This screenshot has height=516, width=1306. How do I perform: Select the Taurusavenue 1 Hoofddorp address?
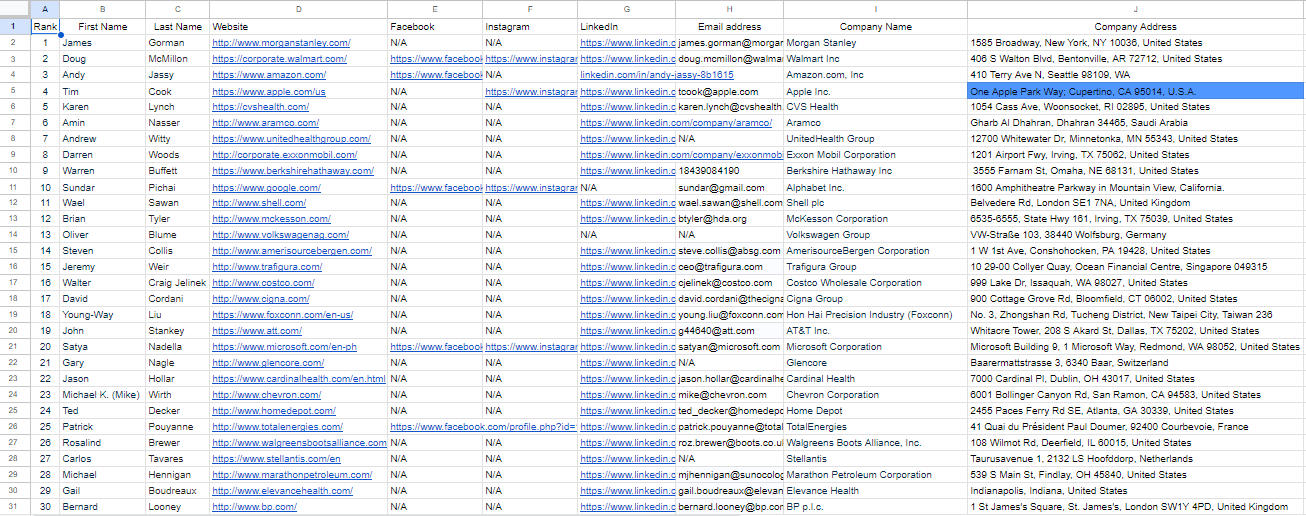[x=1135, y=459]
